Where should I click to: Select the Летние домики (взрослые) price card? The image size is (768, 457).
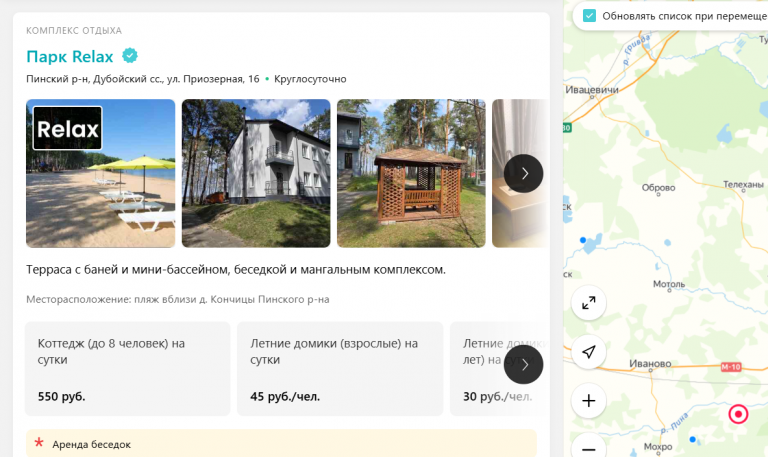pos(340,369)
